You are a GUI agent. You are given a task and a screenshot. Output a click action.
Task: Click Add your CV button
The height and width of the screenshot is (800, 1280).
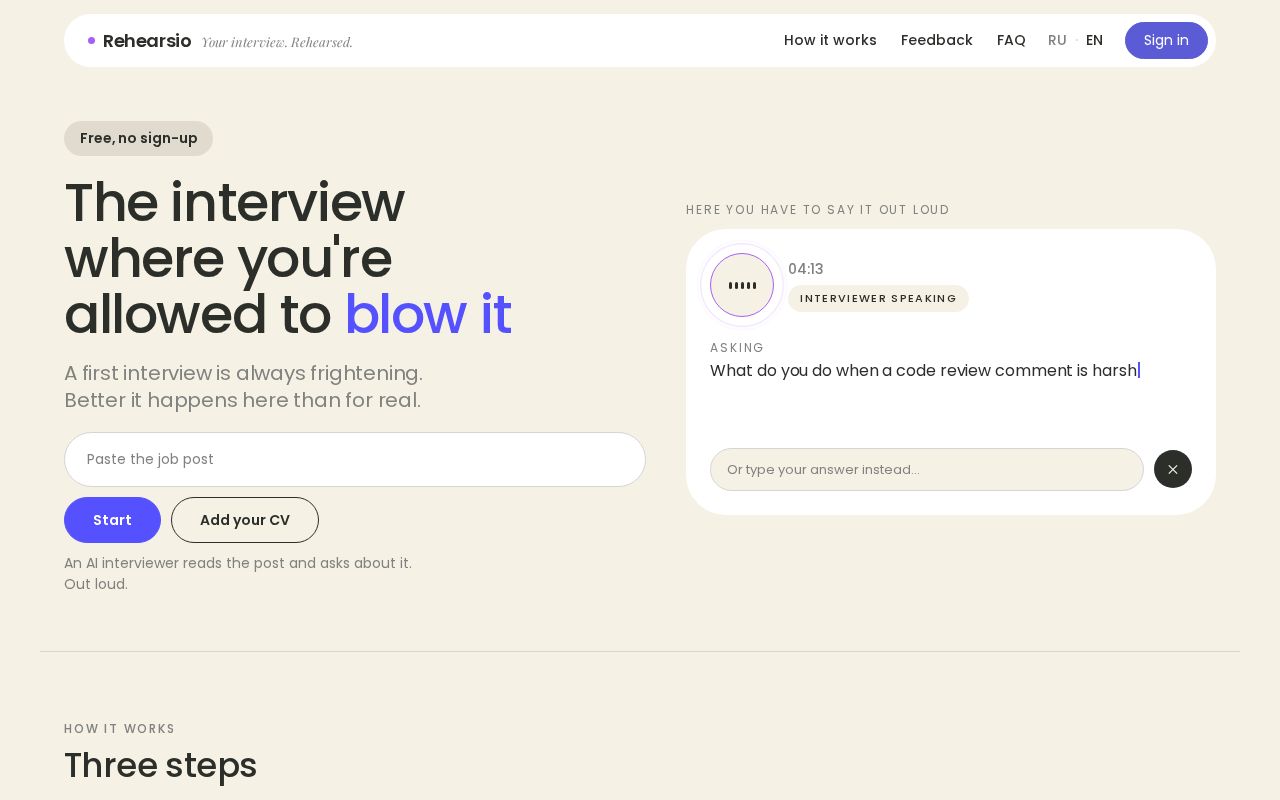(x=245, y=520)
